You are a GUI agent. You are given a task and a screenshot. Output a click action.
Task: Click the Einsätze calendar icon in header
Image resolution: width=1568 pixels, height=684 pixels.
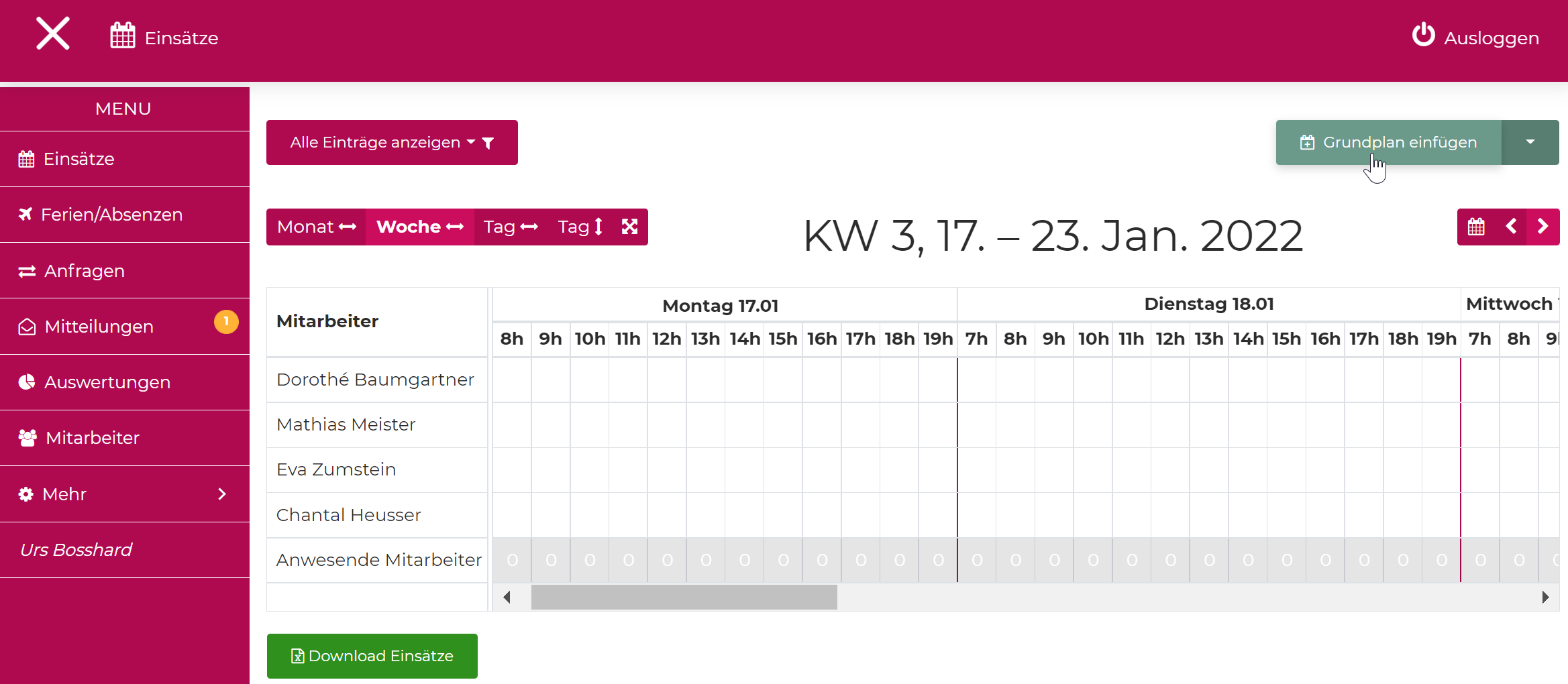[123, 36]
